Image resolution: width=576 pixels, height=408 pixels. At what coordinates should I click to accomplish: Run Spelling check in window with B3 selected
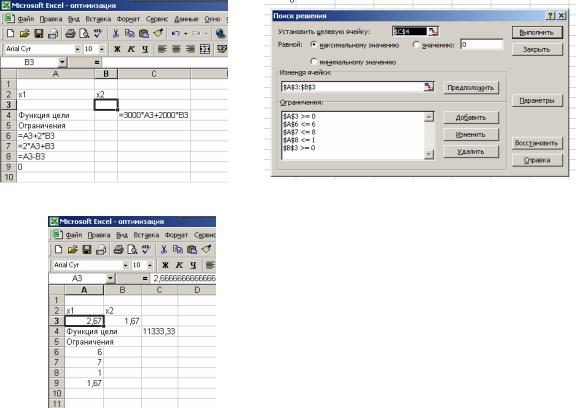[98, 34]
